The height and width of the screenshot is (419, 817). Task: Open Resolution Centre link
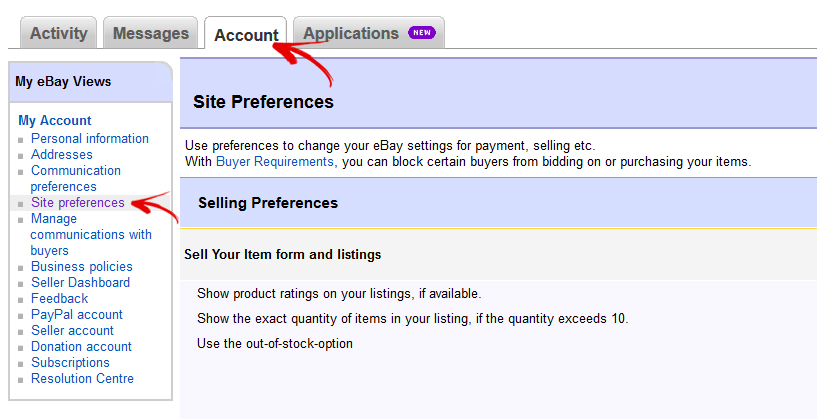point(82,378)
